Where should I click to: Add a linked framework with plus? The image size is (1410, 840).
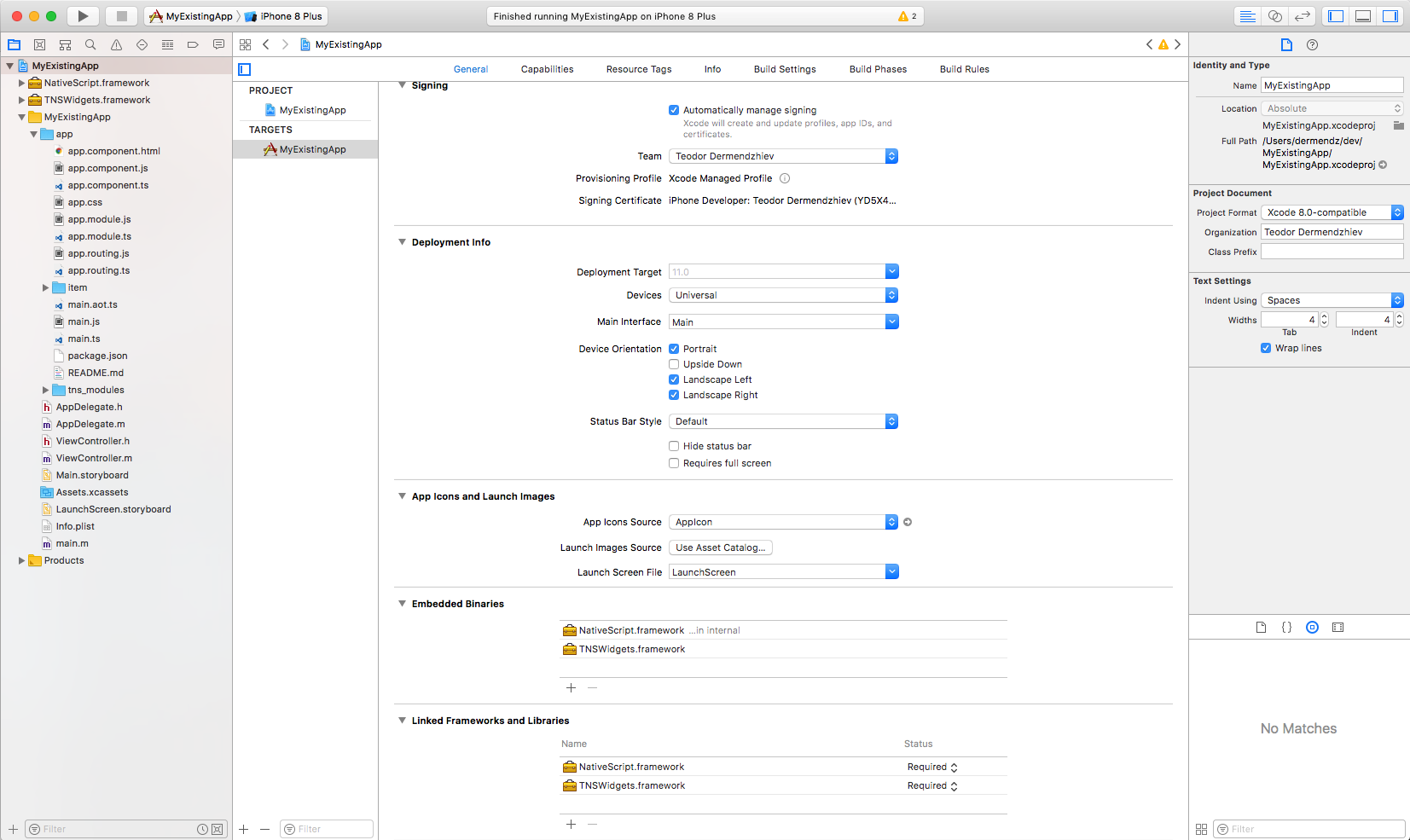[x=571, y=824]
